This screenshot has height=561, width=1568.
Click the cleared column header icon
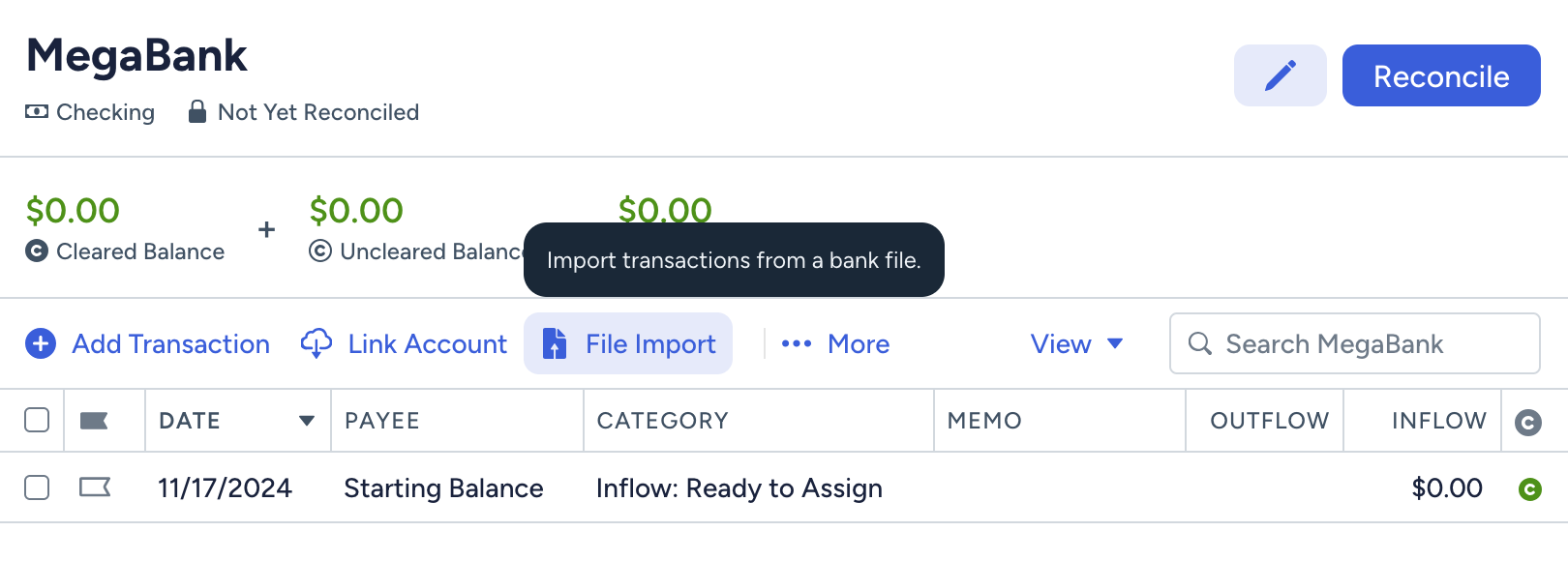click(1528, 422)
